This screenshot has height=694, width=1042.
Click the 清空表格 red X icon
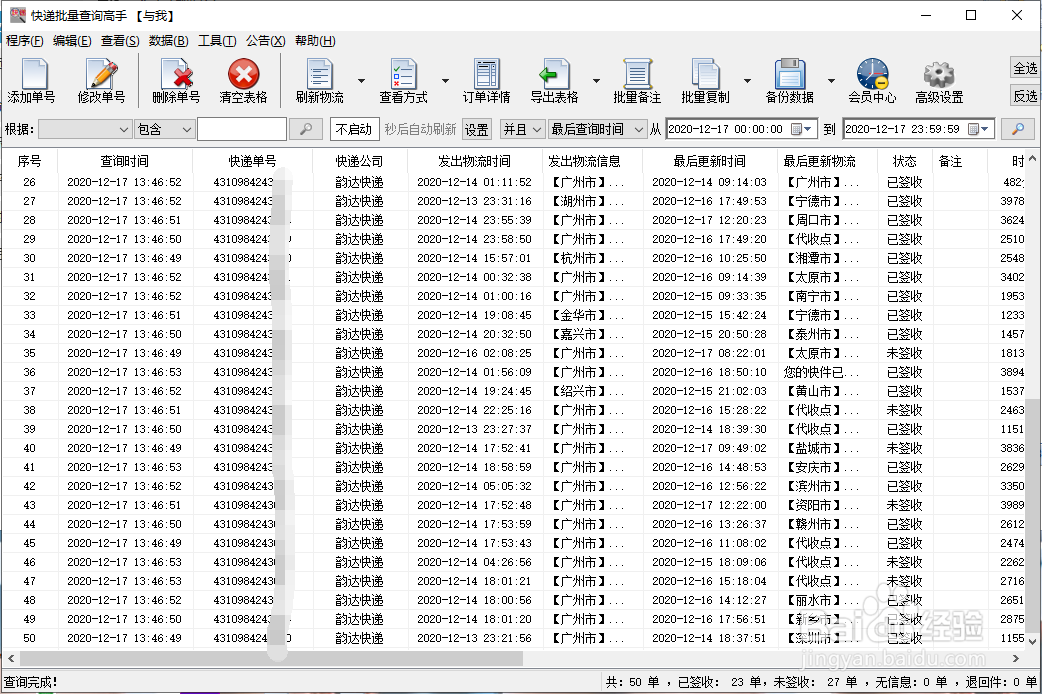coord(243,80)
